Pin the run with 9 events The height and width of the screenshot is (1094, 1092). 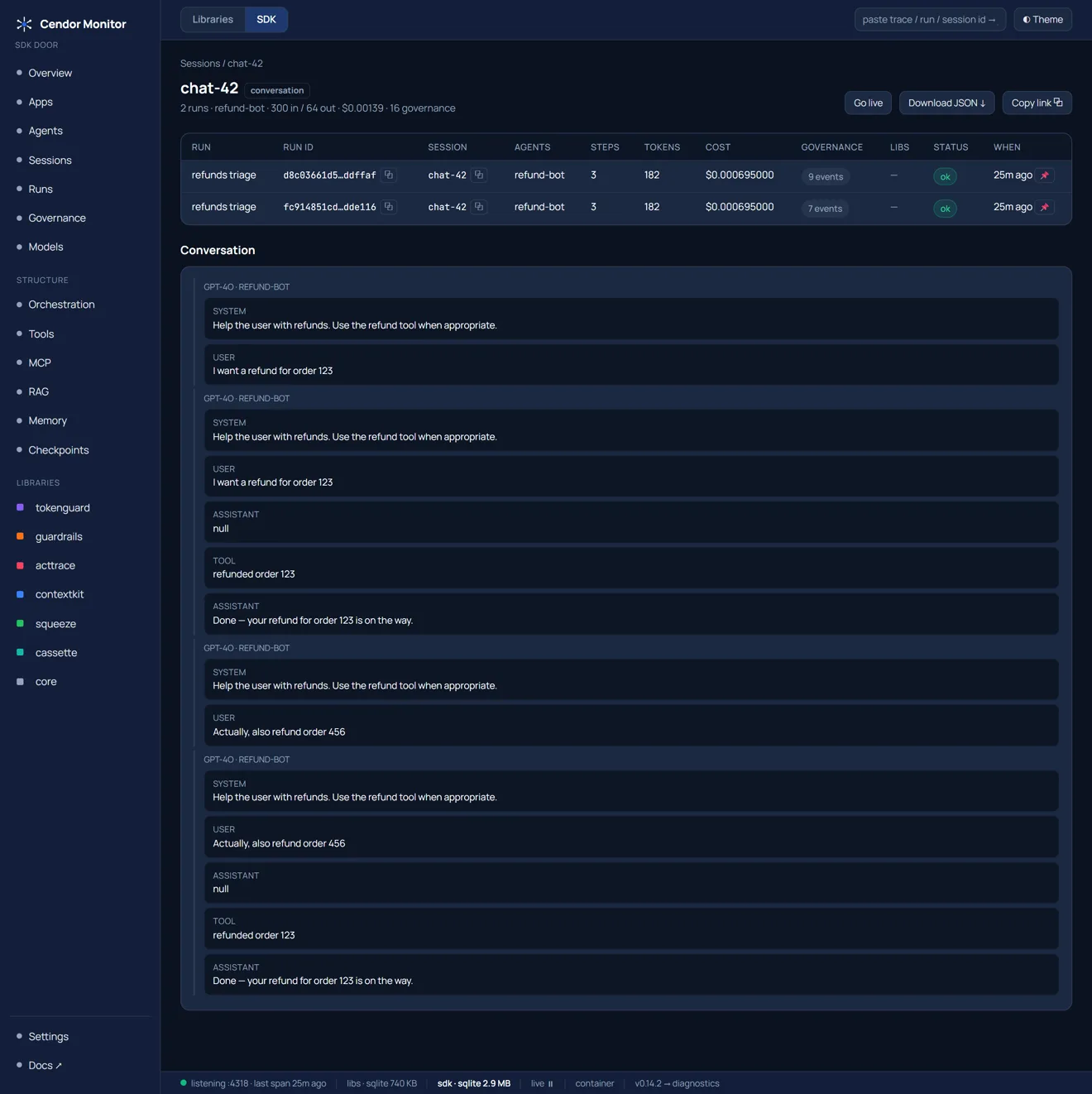click(x=1045, y=175)
